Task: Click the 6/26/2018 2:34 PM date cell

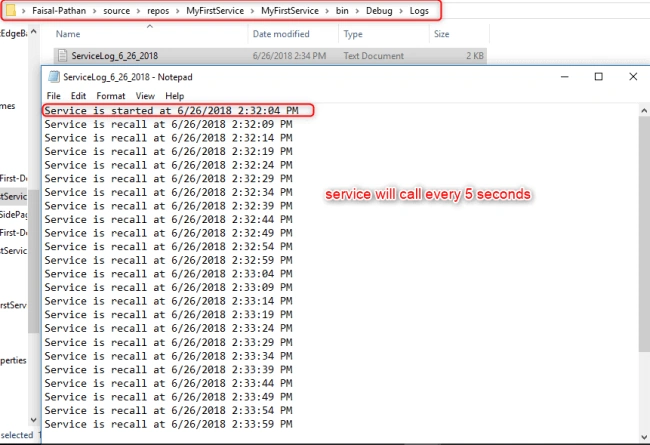Action: point(289,56)
